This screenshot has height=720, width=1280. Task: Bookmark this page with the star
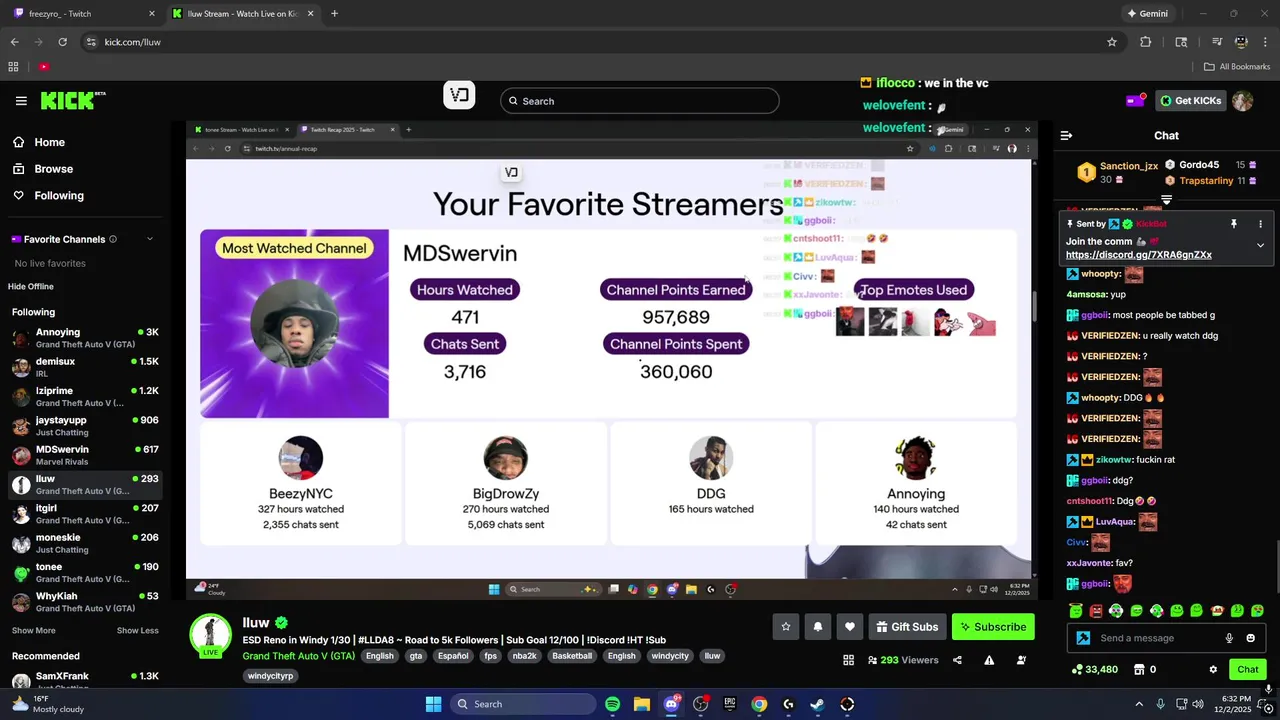click(x=1111, y=42)
